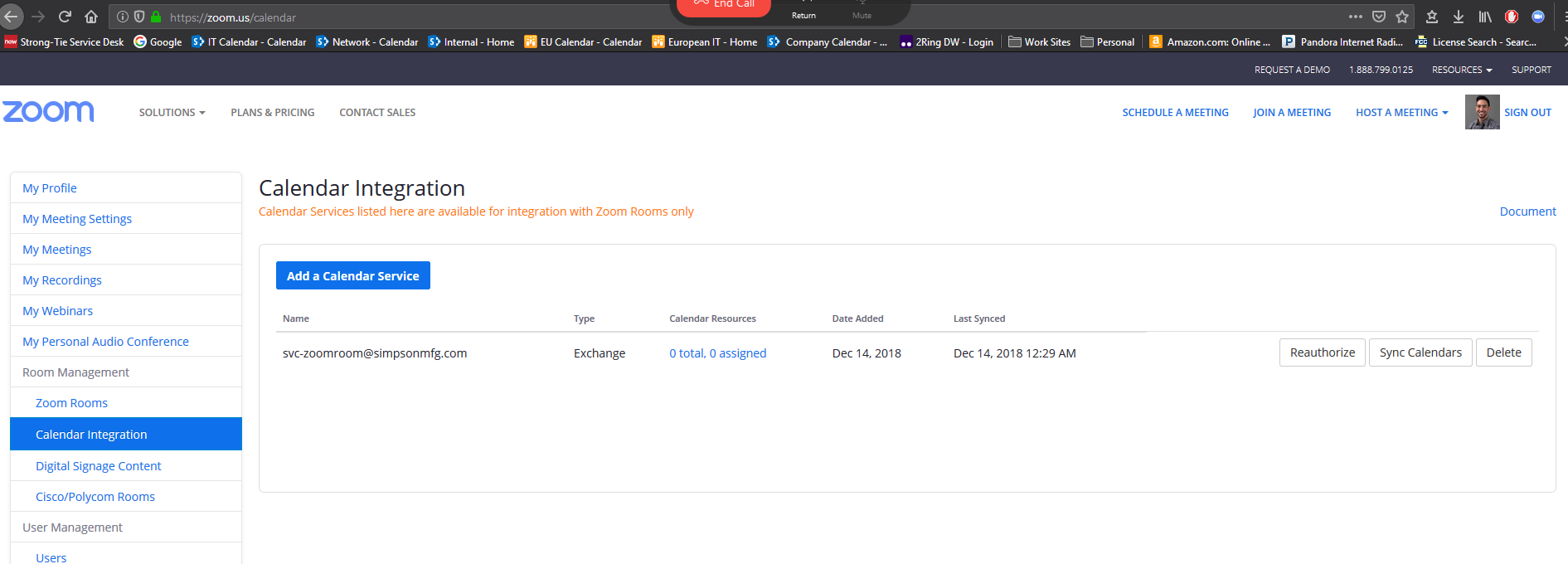Open Network - Calendar bookmark
The width and height of the screenshot is (1568, 564).
pos(367,41)
